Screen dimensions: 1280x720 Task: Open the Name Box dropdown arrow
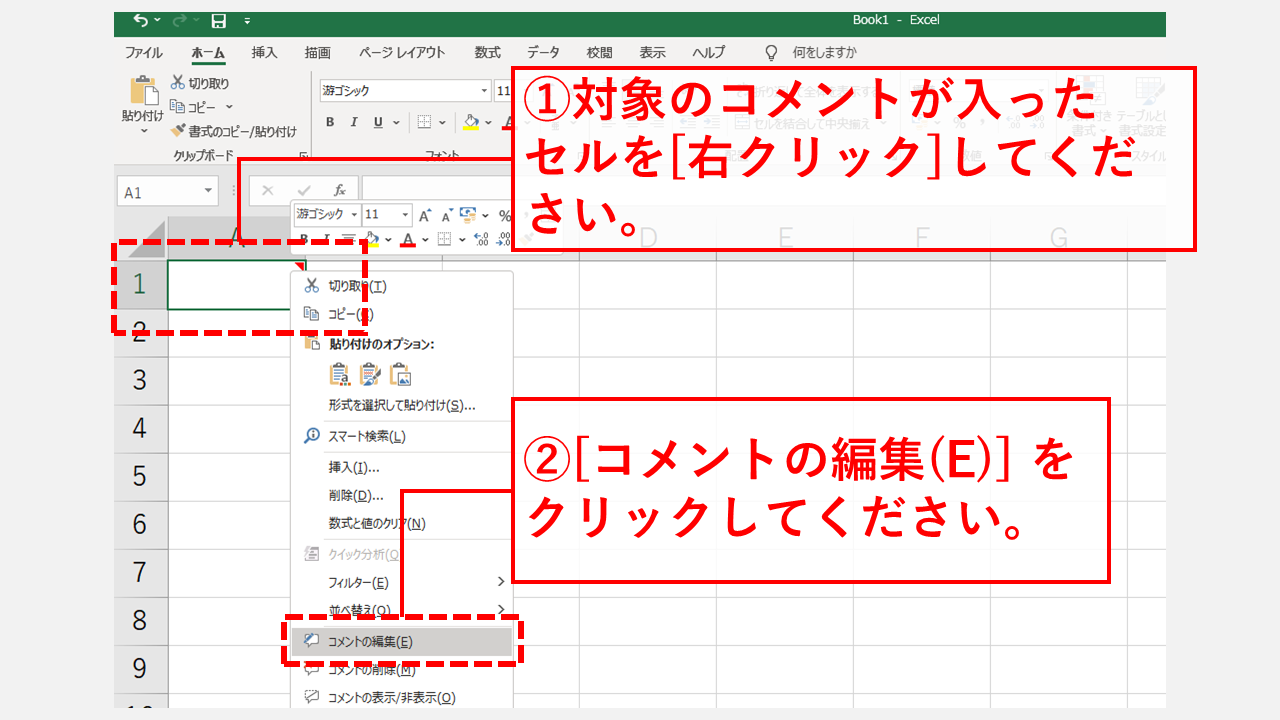208,191
